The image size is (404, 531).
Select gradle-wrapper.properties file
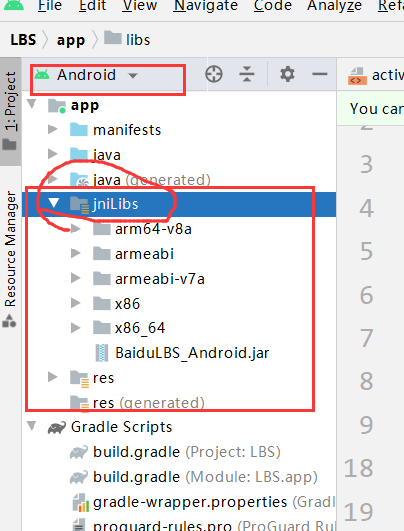(179, 502)
